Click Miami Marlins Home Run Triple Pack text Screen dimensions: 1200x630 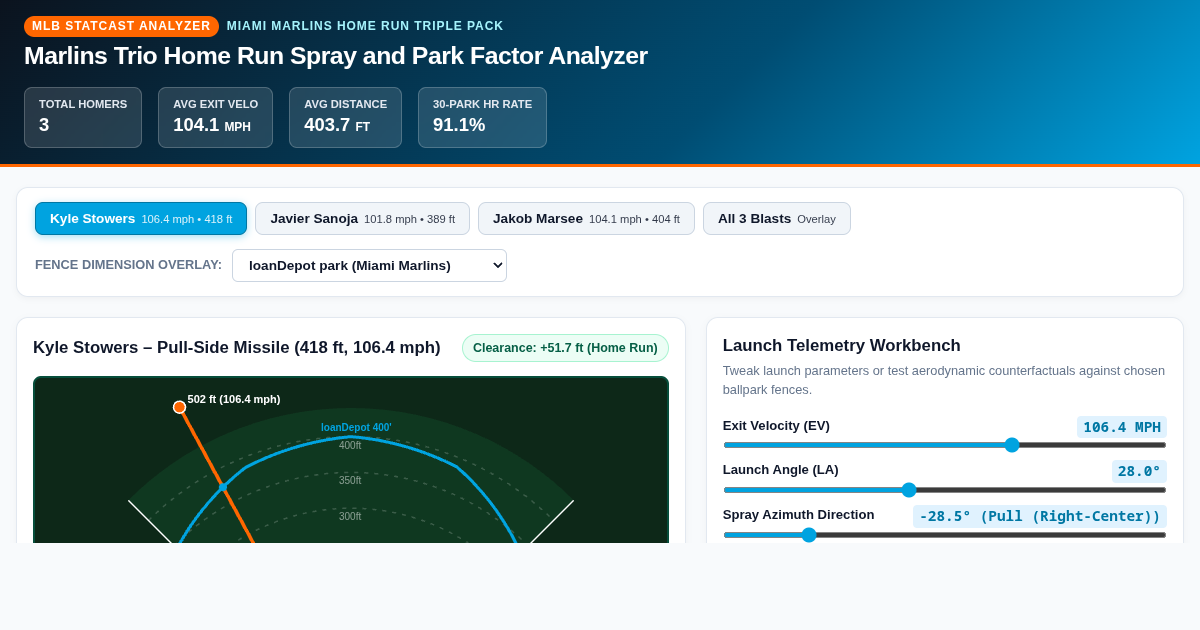365,26
